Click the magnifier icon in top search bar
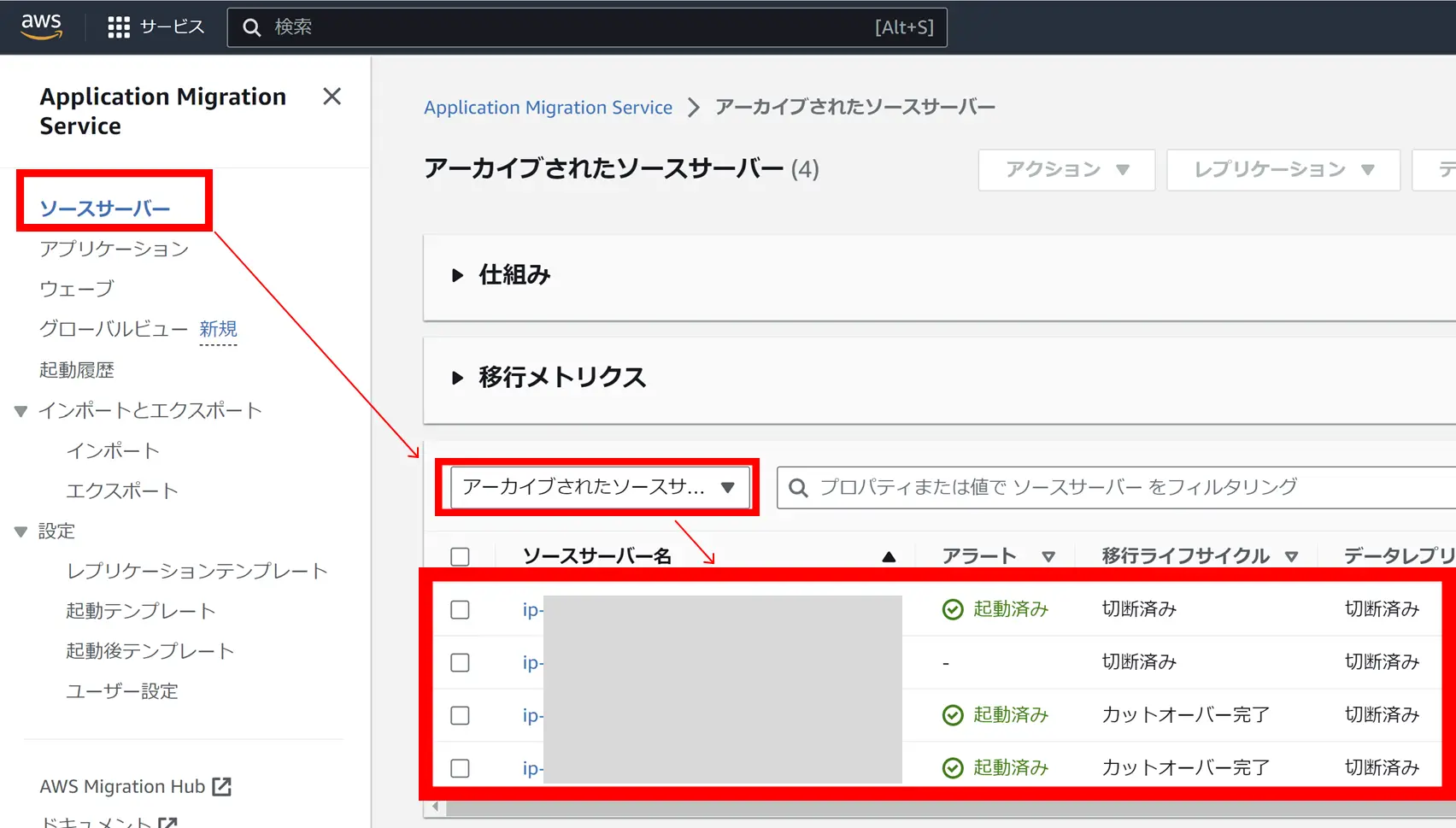The image size is (1456, 828). point(251,27)
